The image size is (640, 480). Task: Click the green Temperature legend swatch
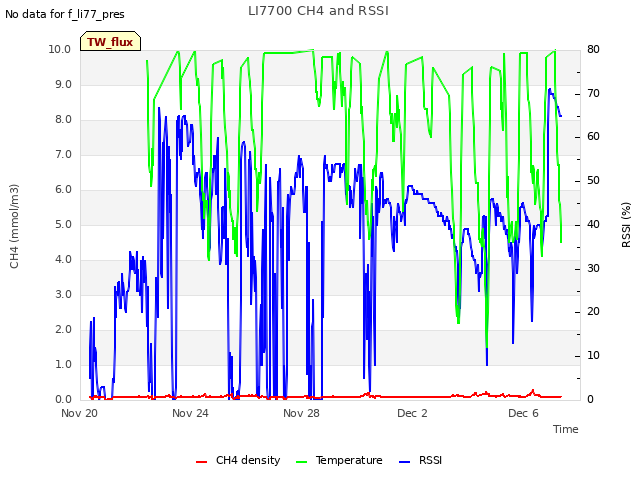(301, 462)
